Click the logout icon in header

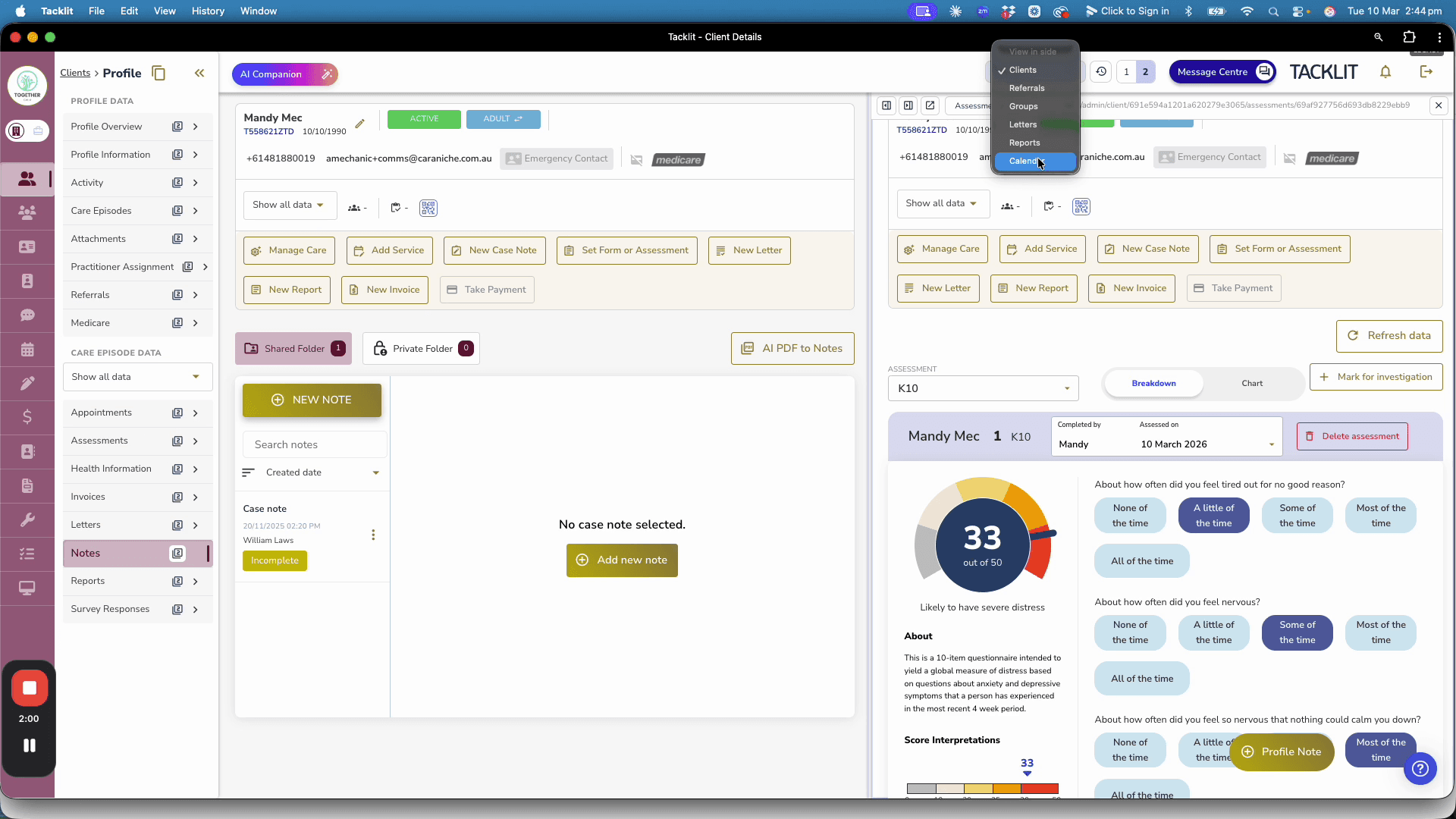[x=1426, y=72]
